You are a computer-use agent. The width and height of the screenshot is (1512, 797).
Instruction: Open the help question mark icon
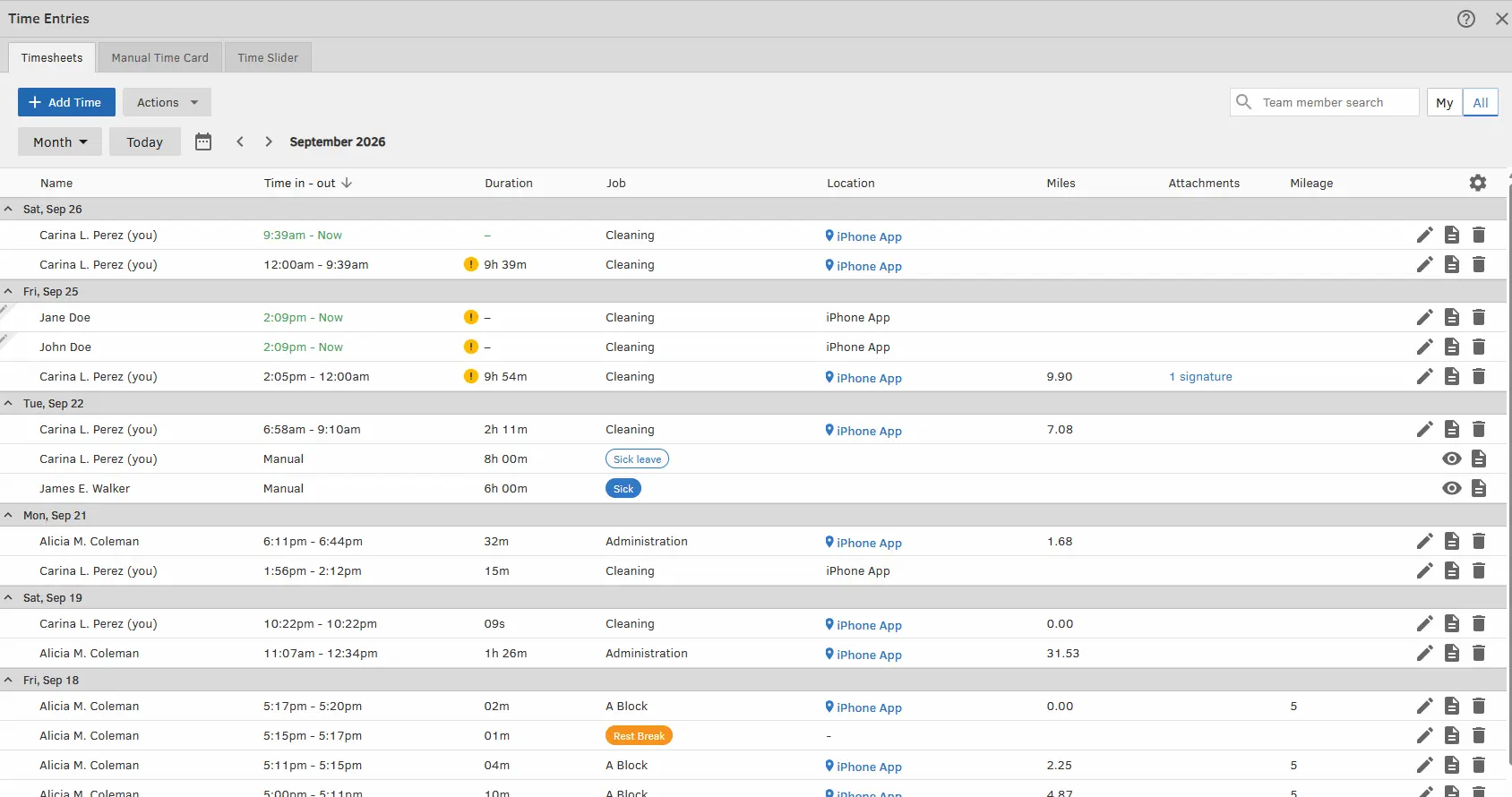point(1466,19)
